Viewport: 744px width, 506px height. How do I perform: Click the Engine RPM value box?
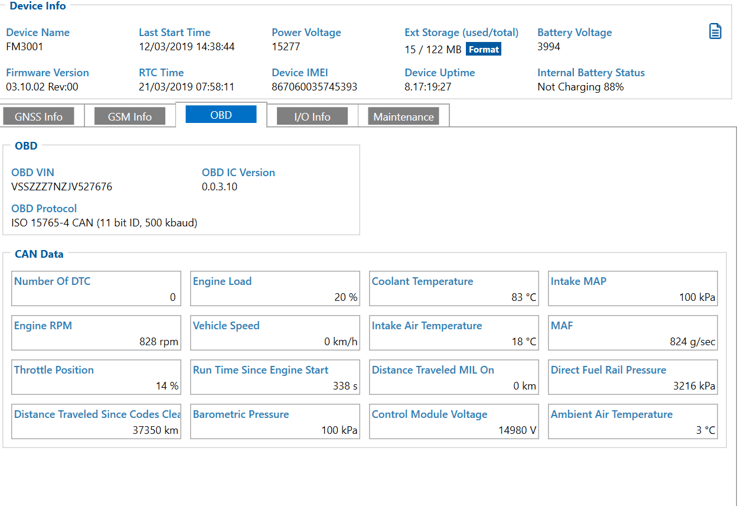click(x=96, y=333)
